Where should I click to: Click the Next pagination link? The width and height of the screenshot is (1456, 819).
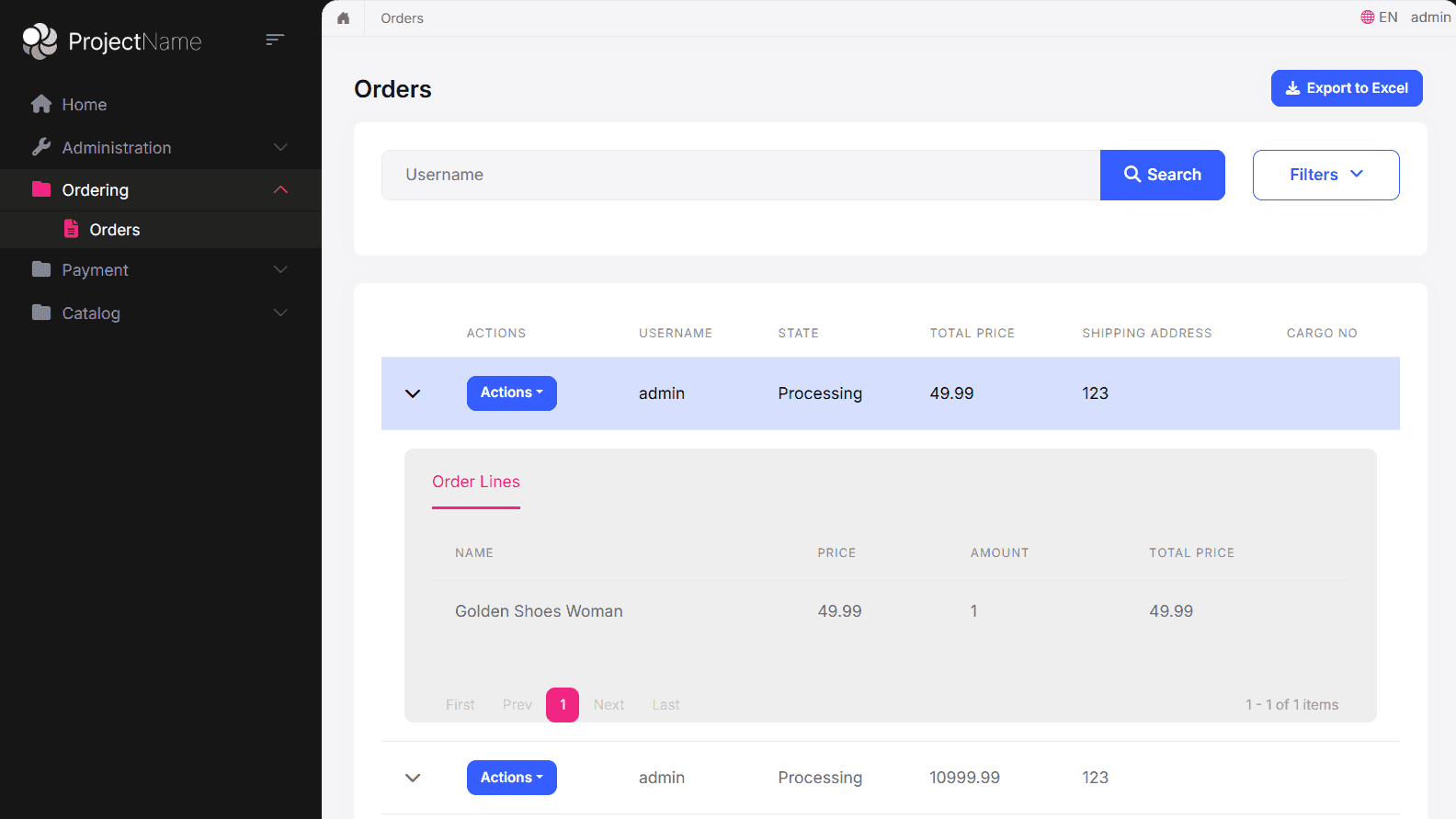pyautogui.click(x=609, y=705)
